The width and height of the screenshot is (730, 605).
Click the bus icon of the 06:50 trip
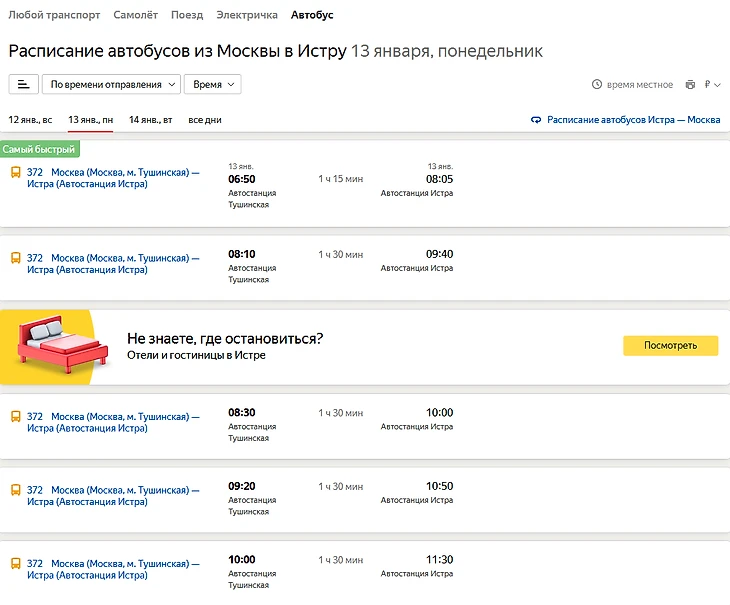coord(15,172)
